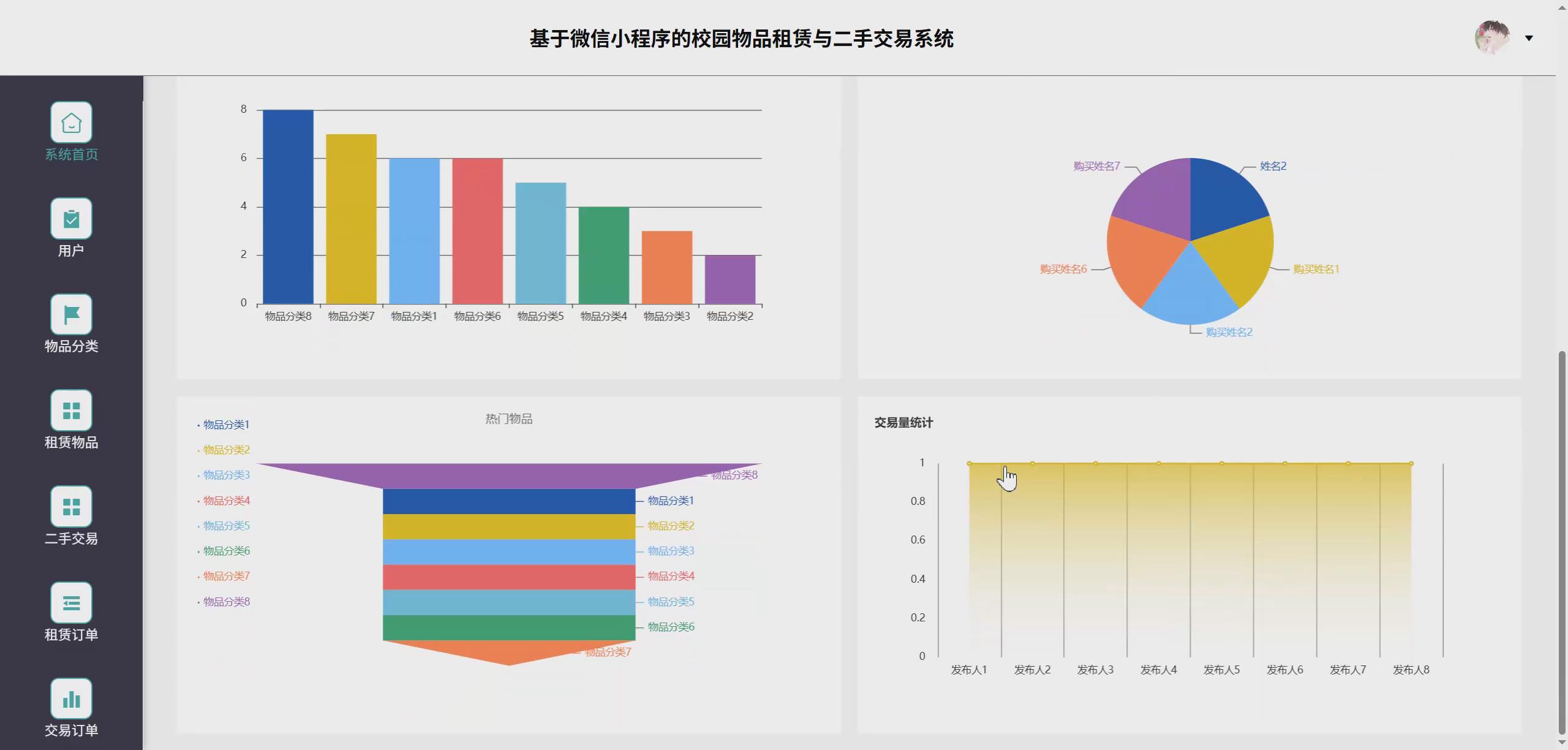
Task: Click the 物品分类8 funnel label
Action: [x=734, y=474]
